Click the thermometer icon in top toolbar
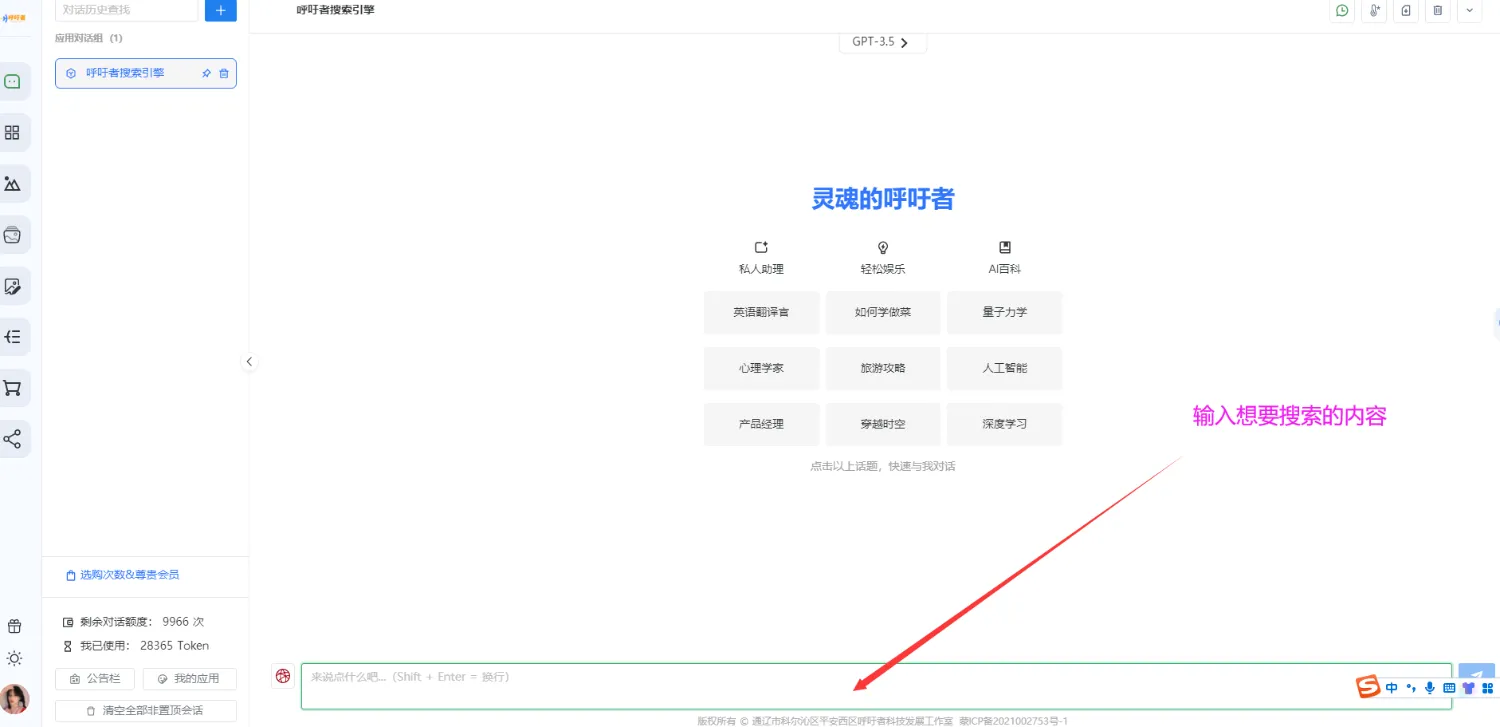Image resolution: width=1500 pixels, height=727 pixels. 1374,10
